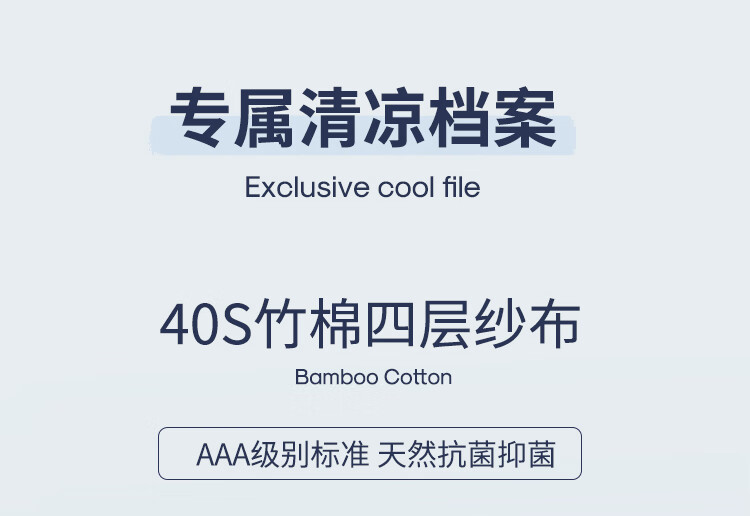
Task: Select the characters 四层 in the title
Action: click(x=417, y=323)
